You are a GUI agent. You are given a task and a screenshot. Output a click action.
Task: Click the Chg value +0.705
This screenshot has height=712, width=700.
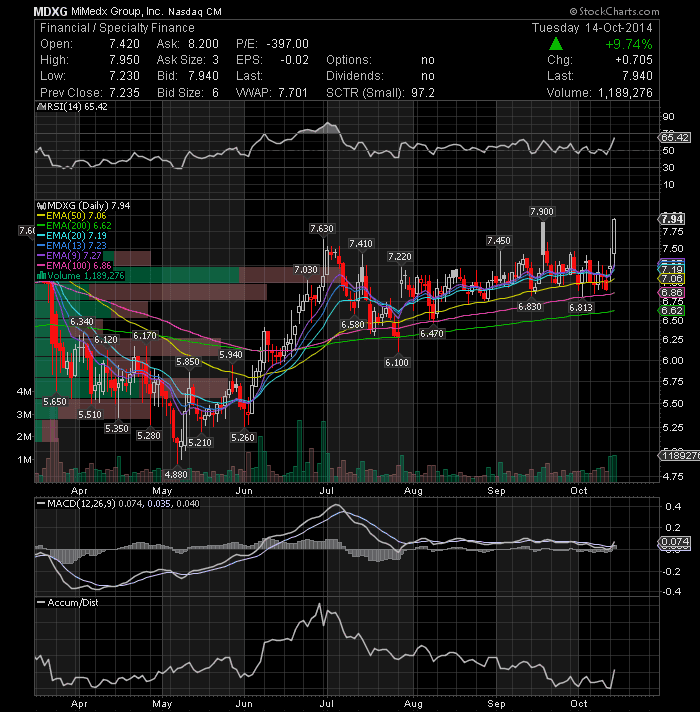pyautogui.click(x=634, y=60)
